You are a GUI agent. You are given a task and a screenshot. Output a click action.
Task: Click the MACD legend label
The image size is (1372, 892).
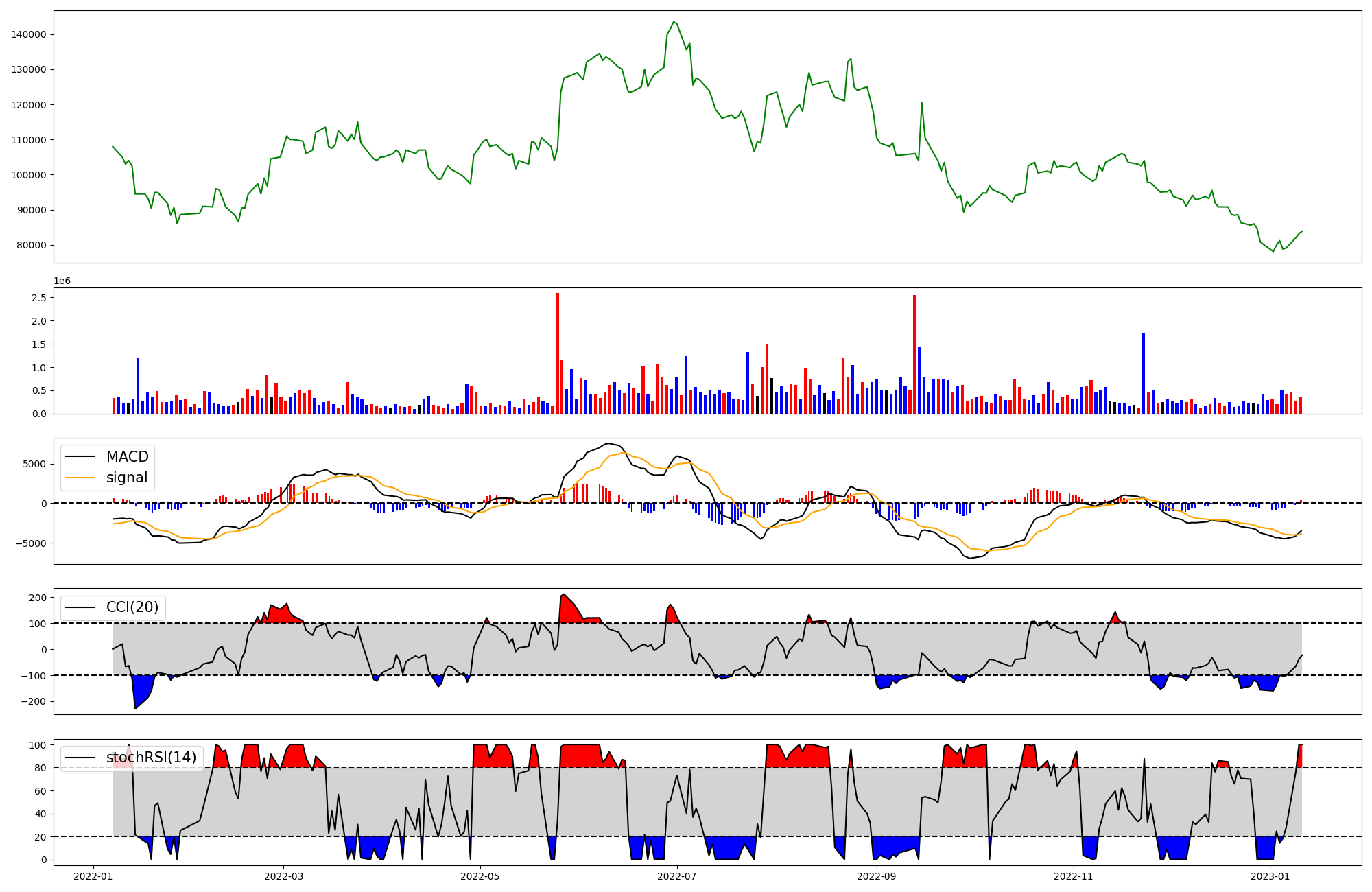(x=127, y=457)
